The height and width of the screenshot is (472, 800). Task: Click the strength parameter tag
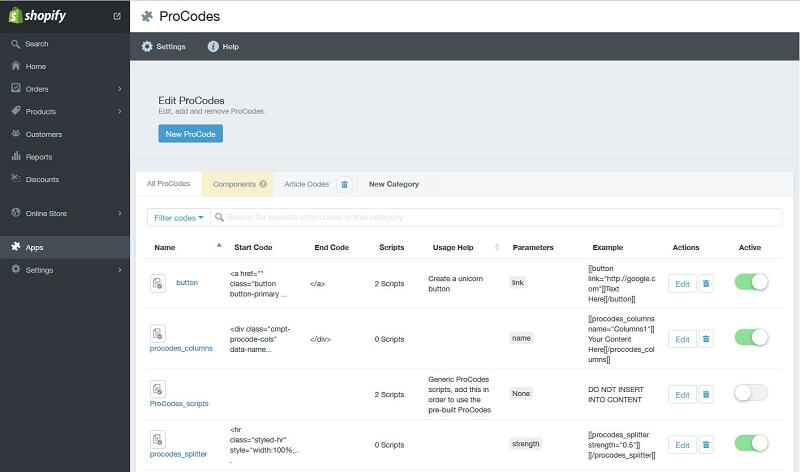pyautogui.click(x=526, y=443)
